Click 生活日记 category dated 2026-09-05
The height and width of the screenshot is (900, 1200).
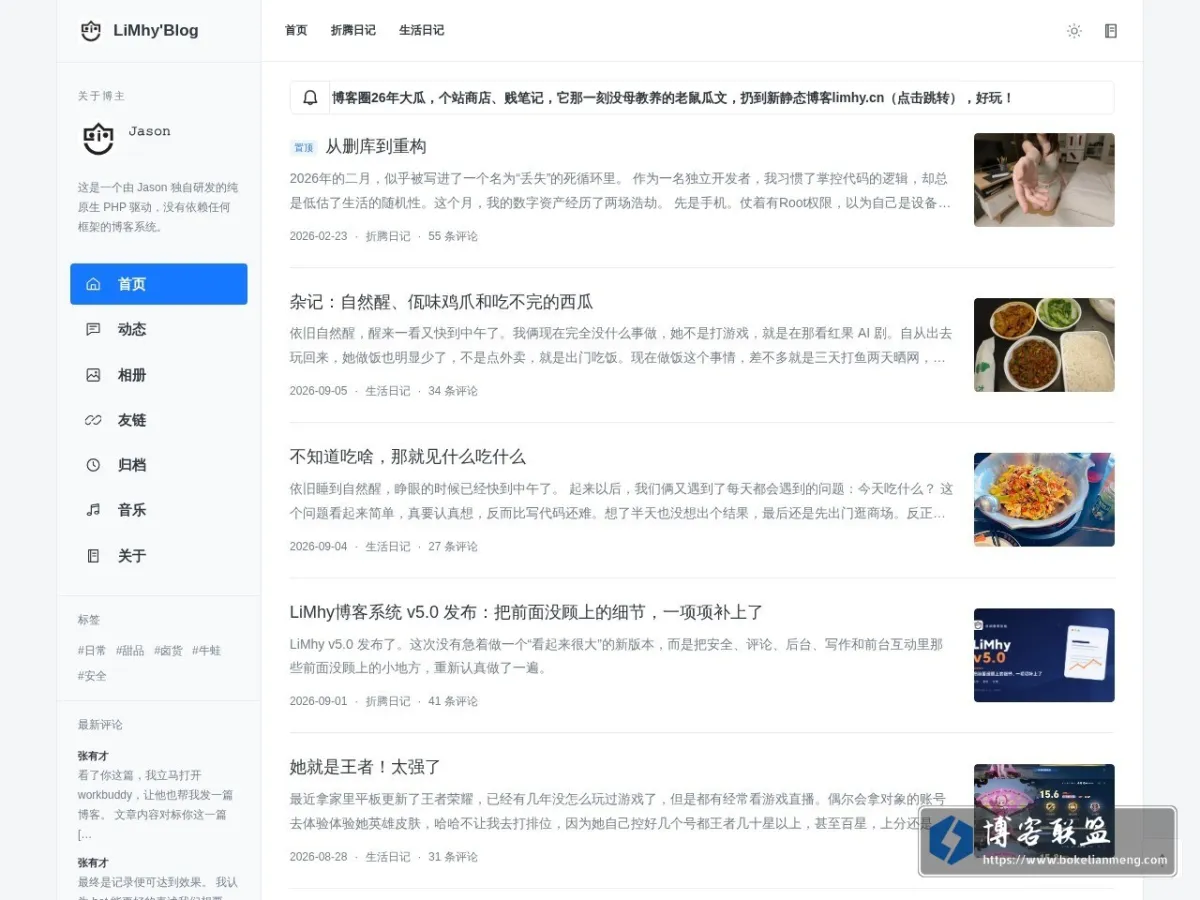pyautogui.click(x=388, y=391)
